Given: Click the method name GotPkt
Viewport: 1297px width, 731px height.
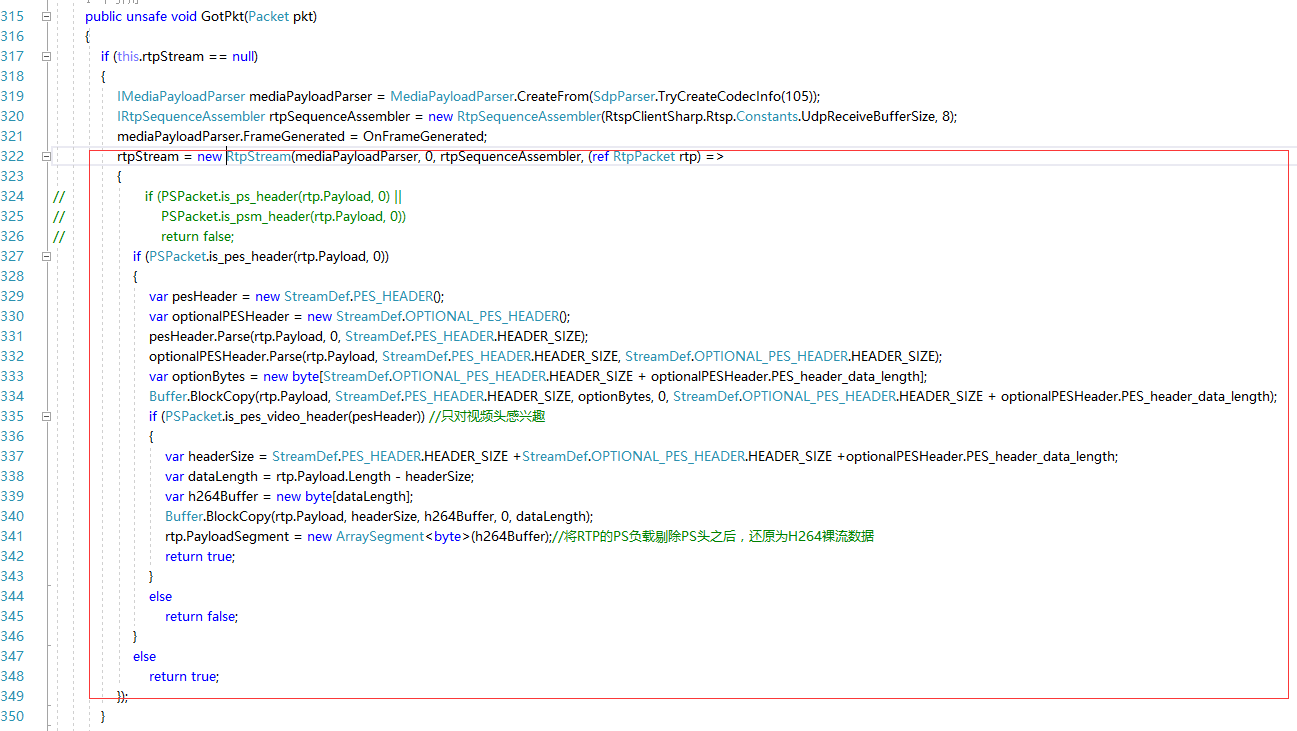Looking at the screenshot, I should [222, 16].
